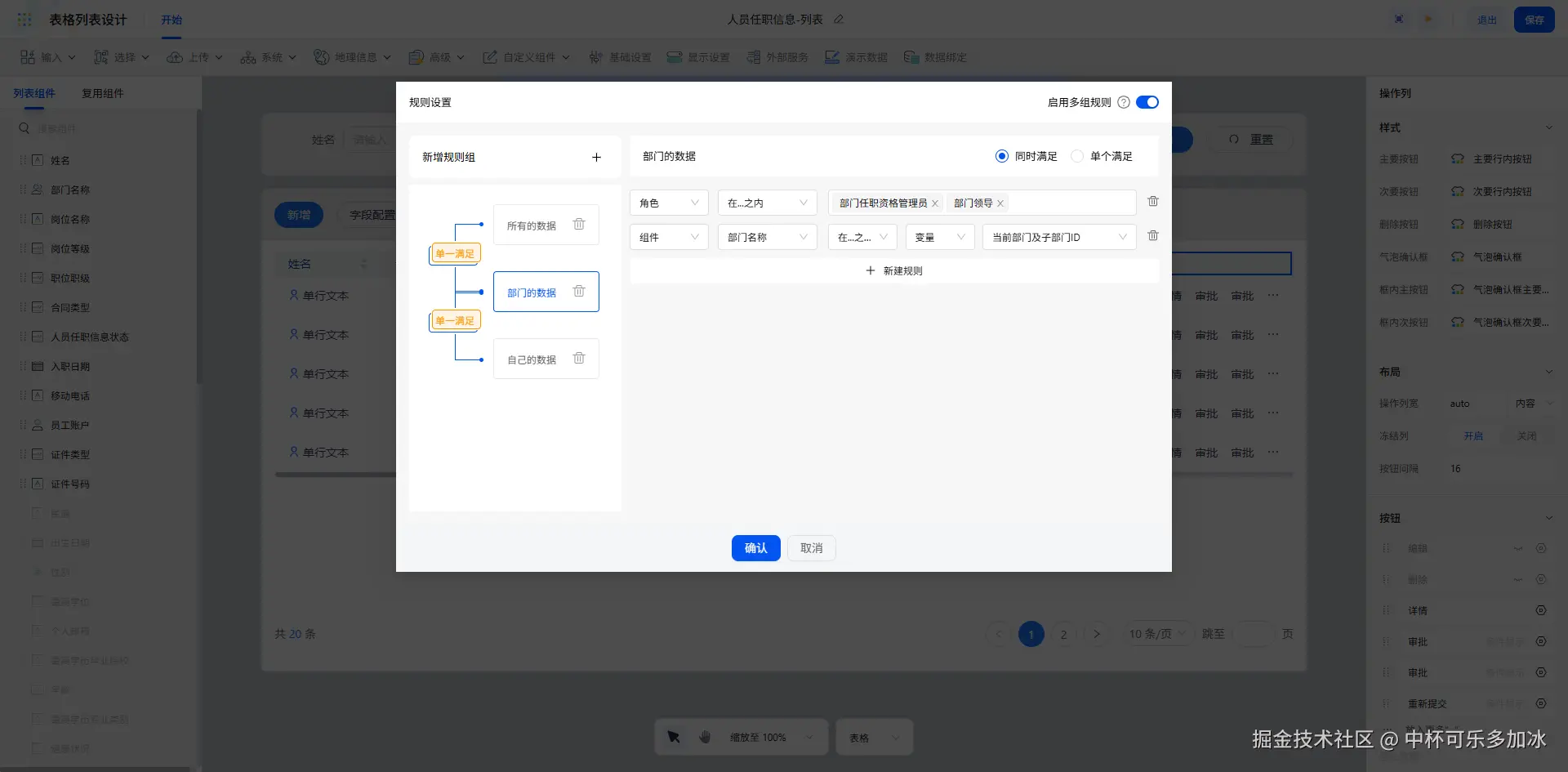Click the 新增 button in the table
Screen dimensions: 1568x772
(x=299, y=215)
